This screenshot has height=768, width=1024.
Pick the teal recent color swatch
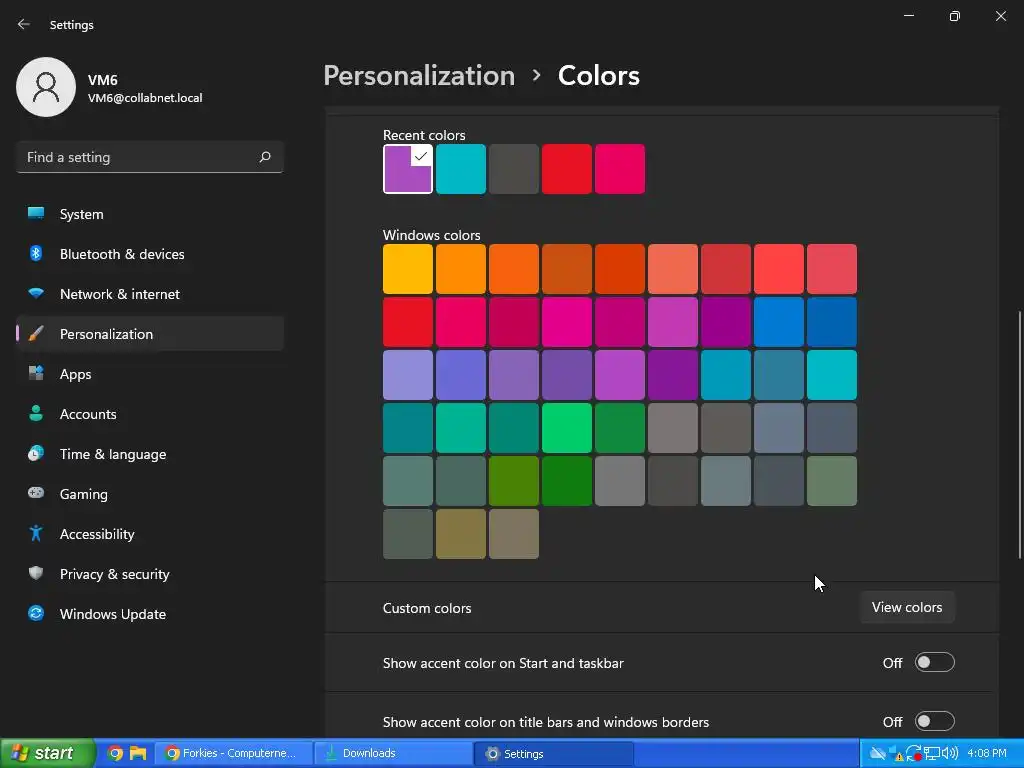coord(460,169)
